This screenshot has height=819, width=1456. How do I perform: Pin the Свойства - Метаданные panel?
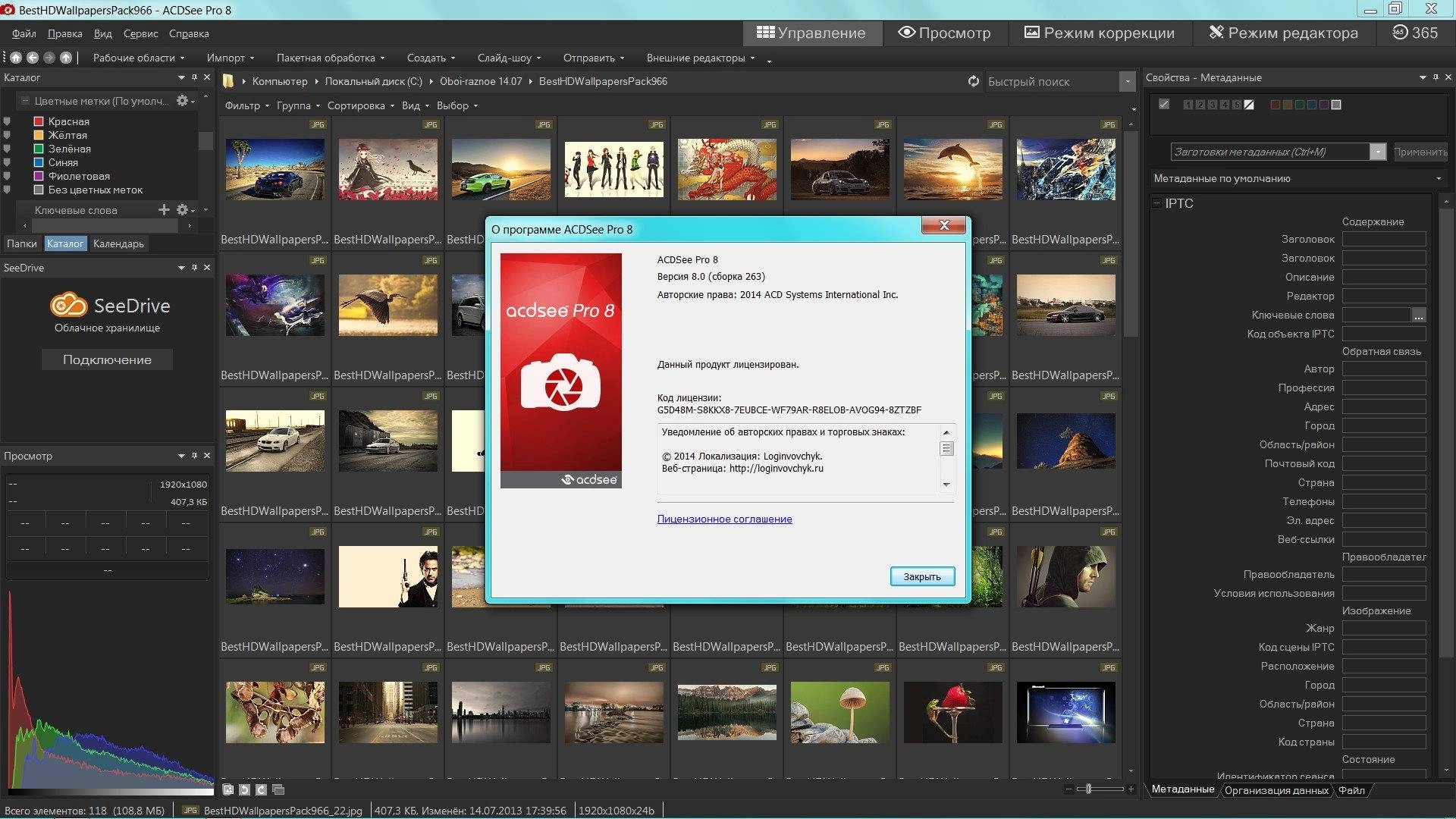(x=1436, y=77)
